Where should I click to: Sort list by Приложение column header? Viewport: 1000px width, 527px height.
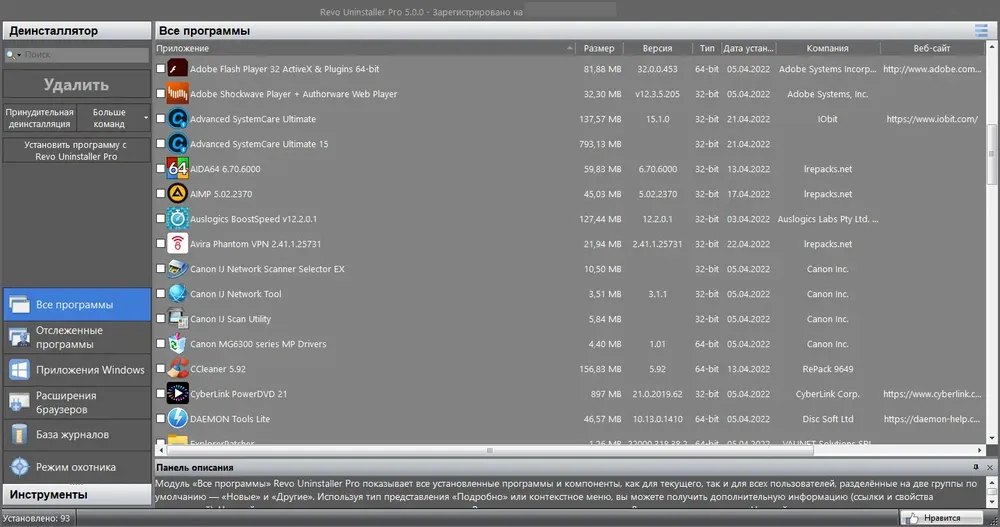(365, 48)
